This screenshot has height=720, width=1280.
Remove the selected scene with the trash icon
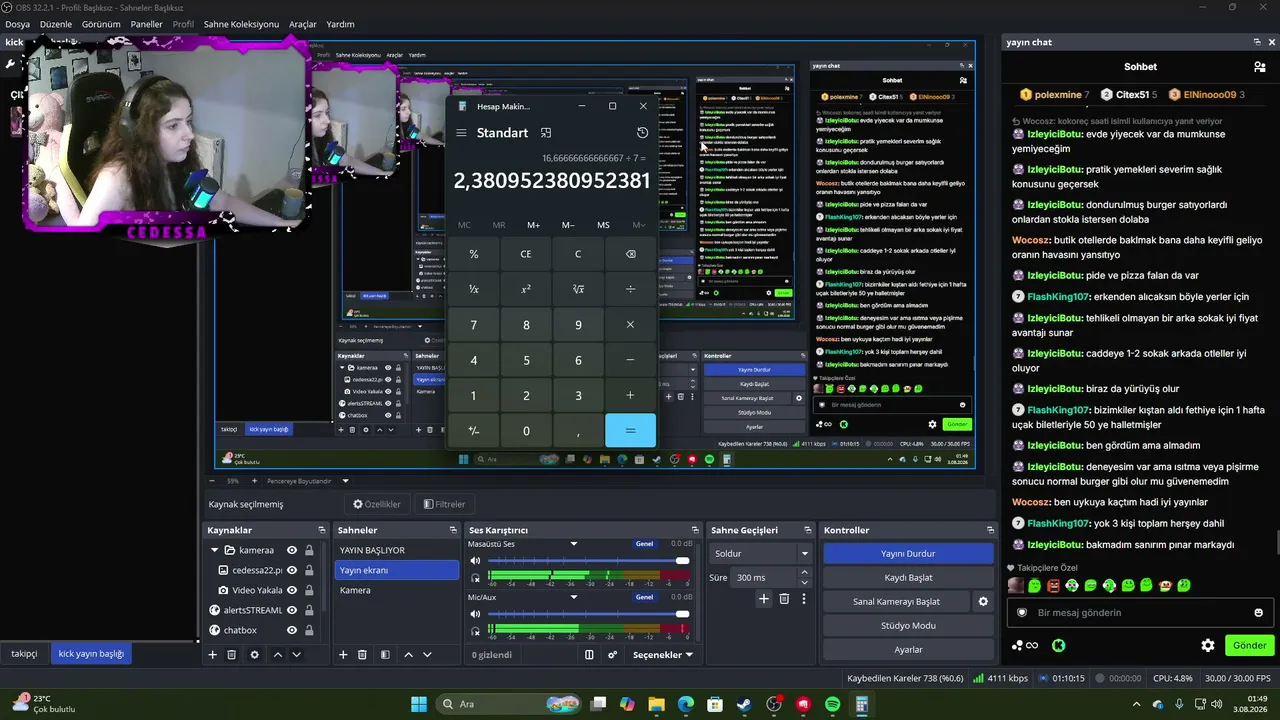(x=362, y=655)
